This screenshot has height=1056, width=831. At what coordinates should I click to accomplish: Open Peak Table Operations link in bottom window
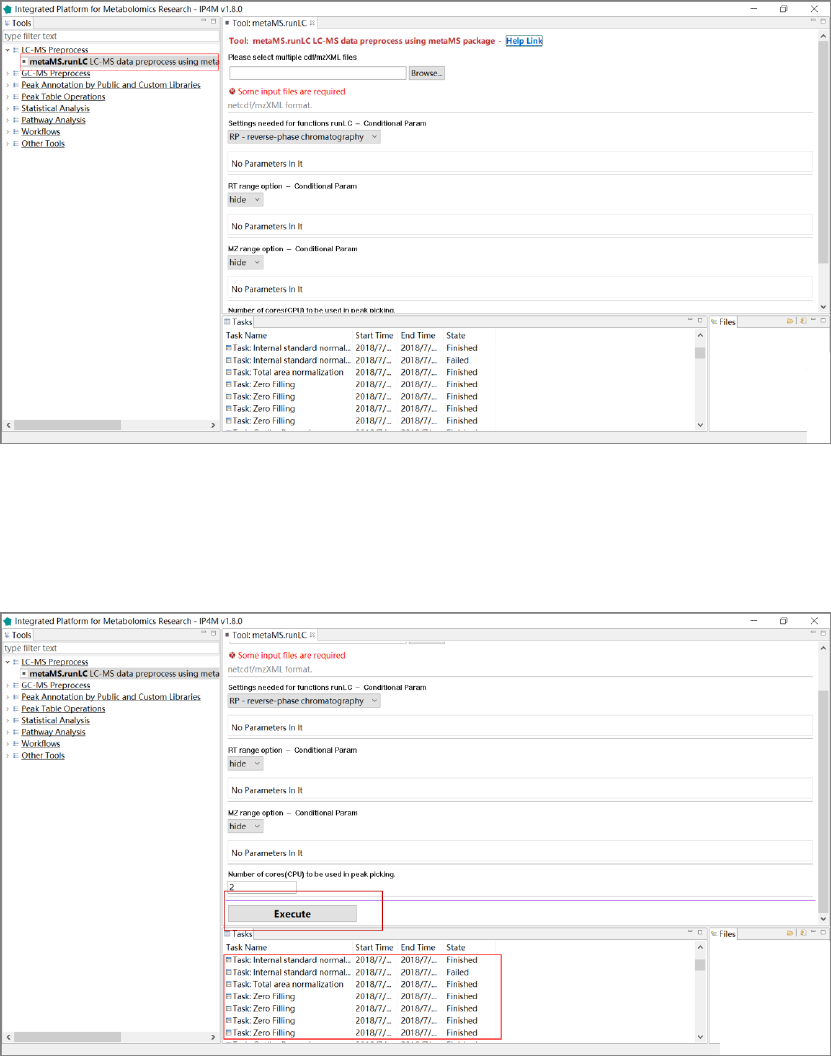63,708
